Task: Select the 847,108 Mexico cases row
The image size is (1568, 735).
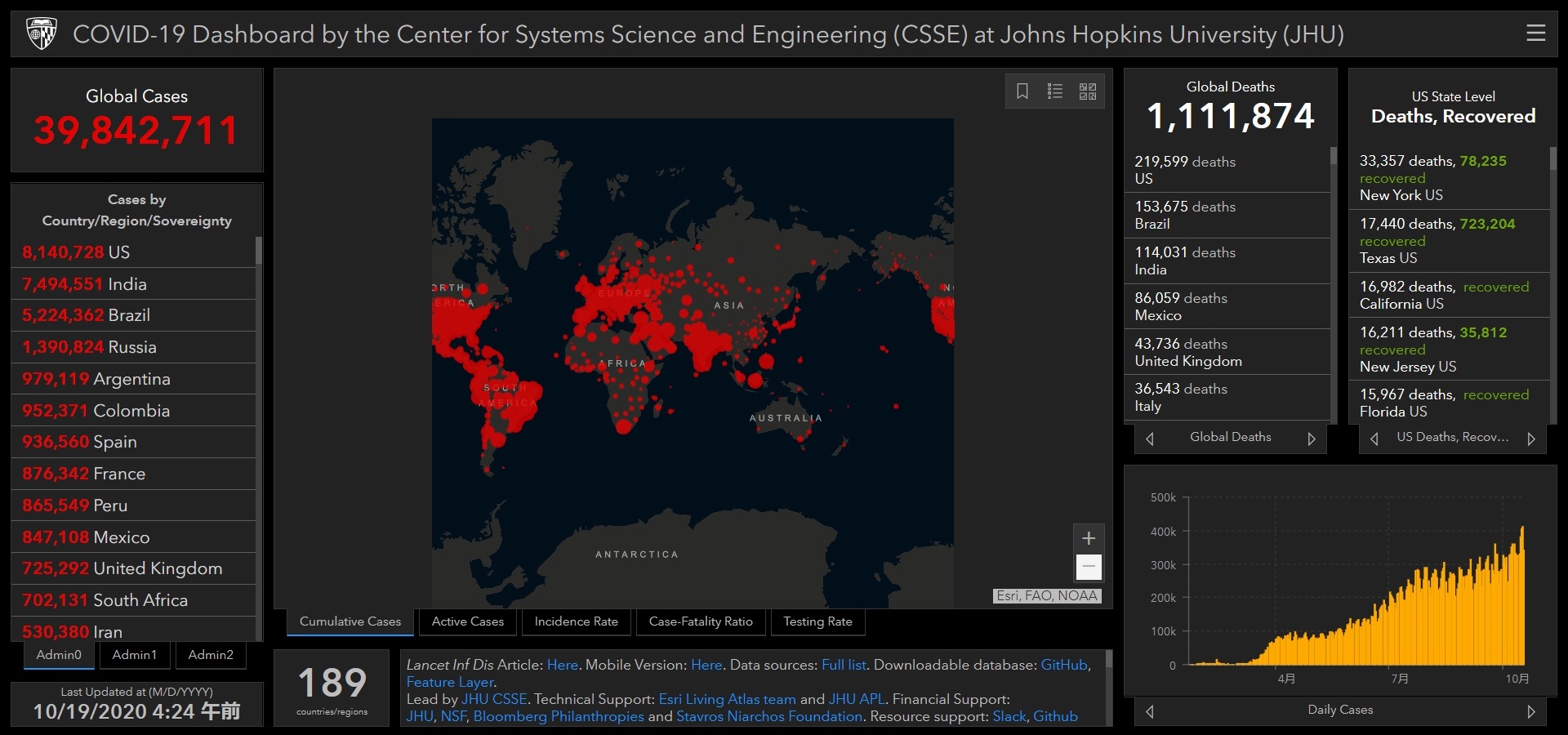Action: tap(134, 537)
